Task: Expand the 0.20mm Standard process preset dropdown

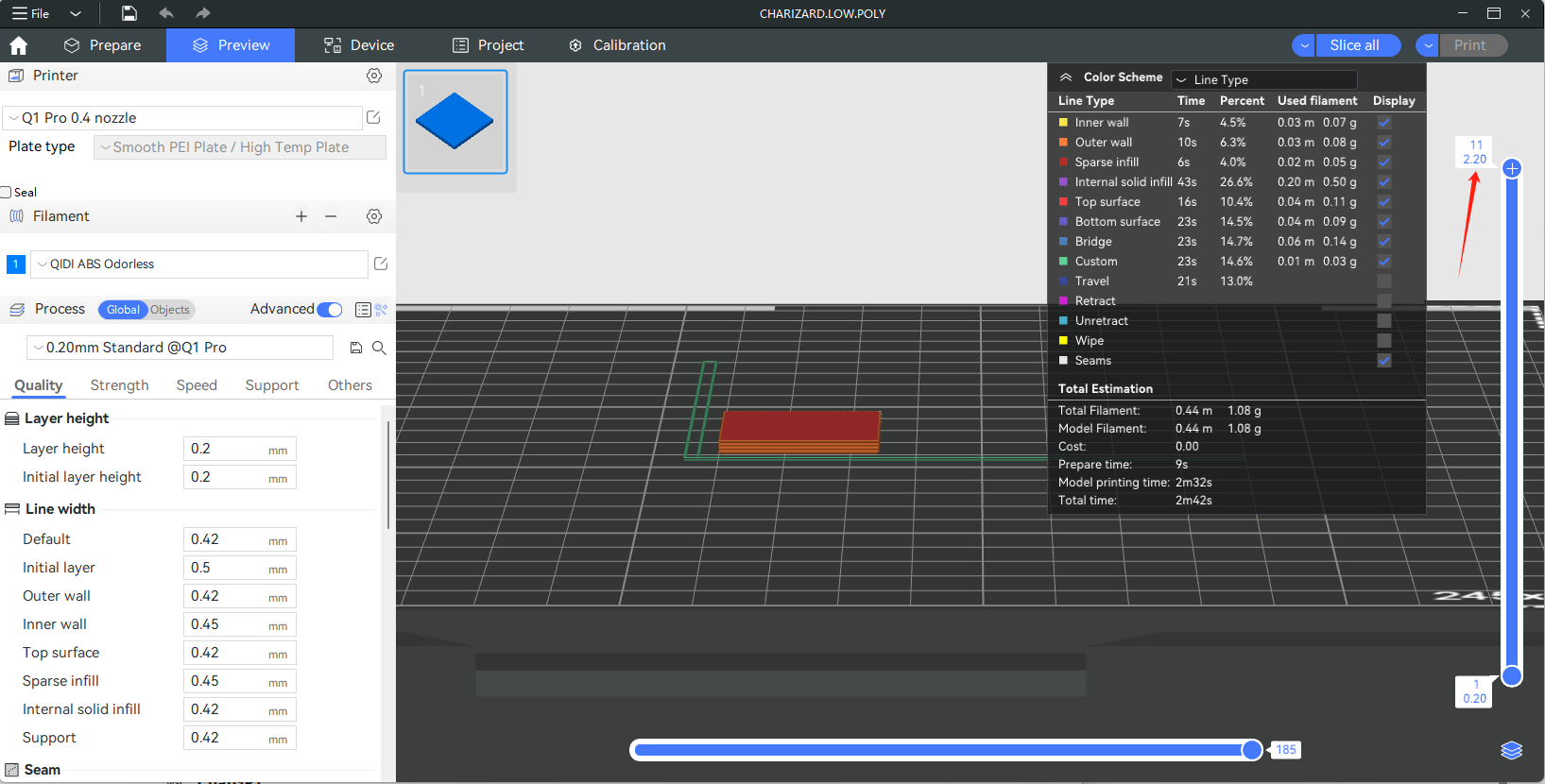Action: pyautogui.click(x=180, y=348)
